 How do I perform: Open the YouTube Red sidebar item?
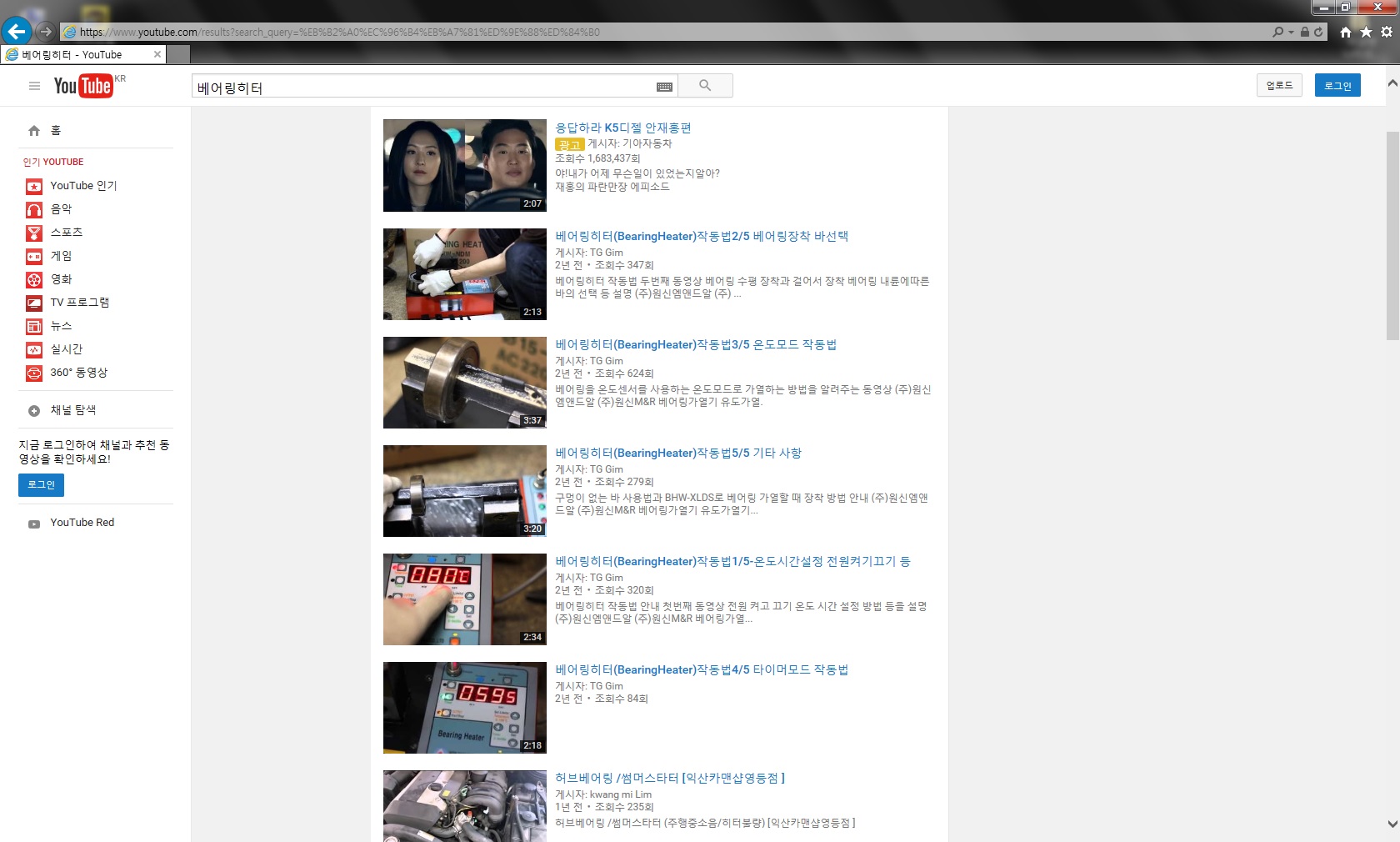(x=82, y=523)
